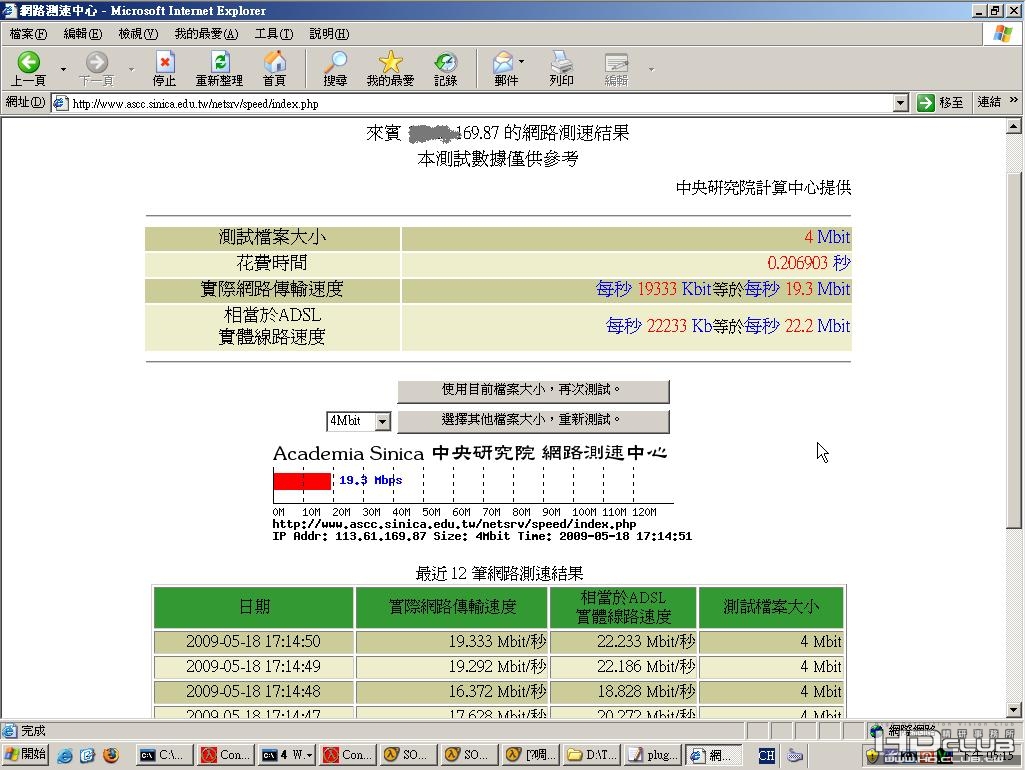Open the 說明(H) menu
This screenshot has width=1026, height=770.
(329, 33)
